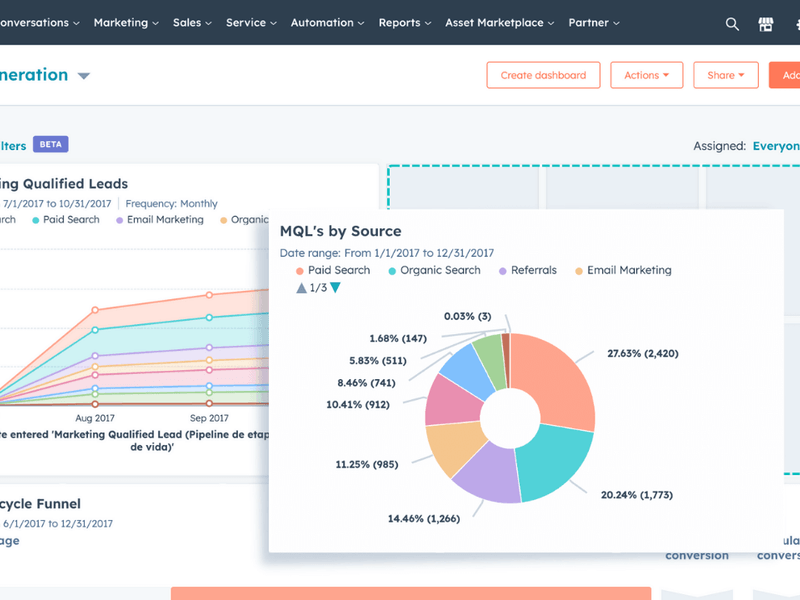Expand the dashboard name dropdown arrow
800x600 pixels.
pos(84,76)
